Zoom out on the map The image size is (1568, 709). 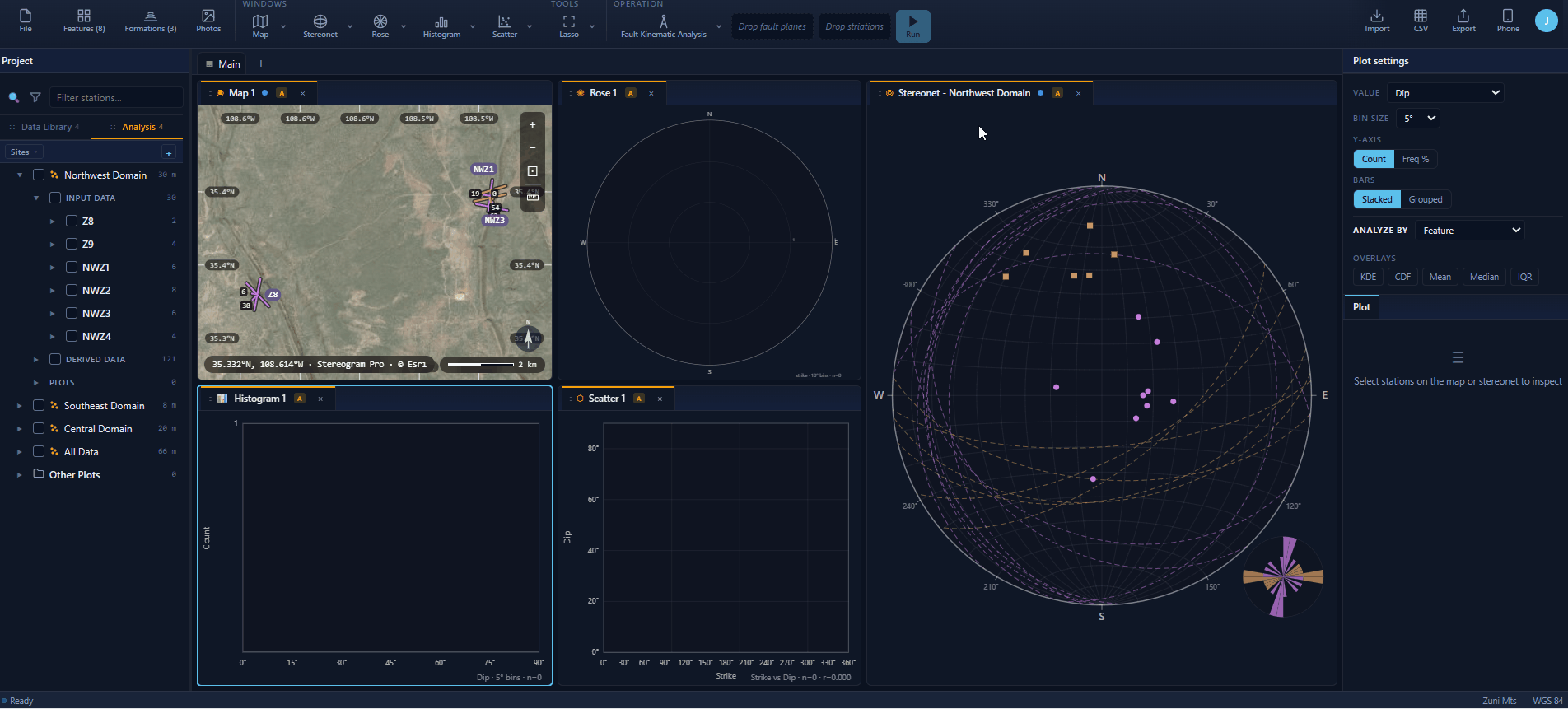tap(533, 148)
